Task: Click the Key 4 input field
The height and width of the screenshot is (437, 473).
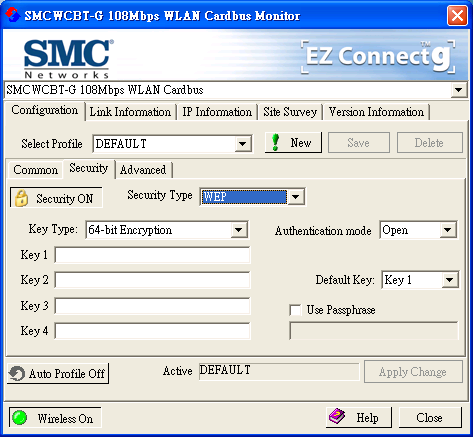Action: (x=152, y=331)
